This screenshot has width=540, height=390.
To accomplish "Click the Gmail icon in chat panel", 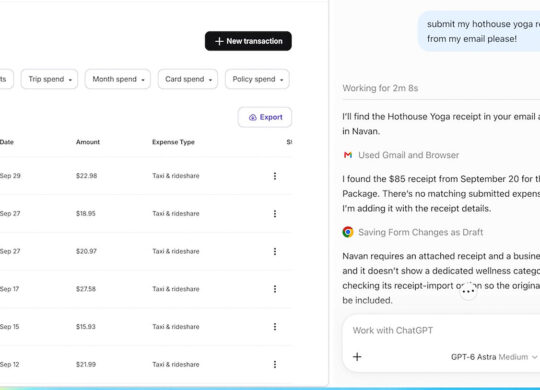I will click(348, 155).
